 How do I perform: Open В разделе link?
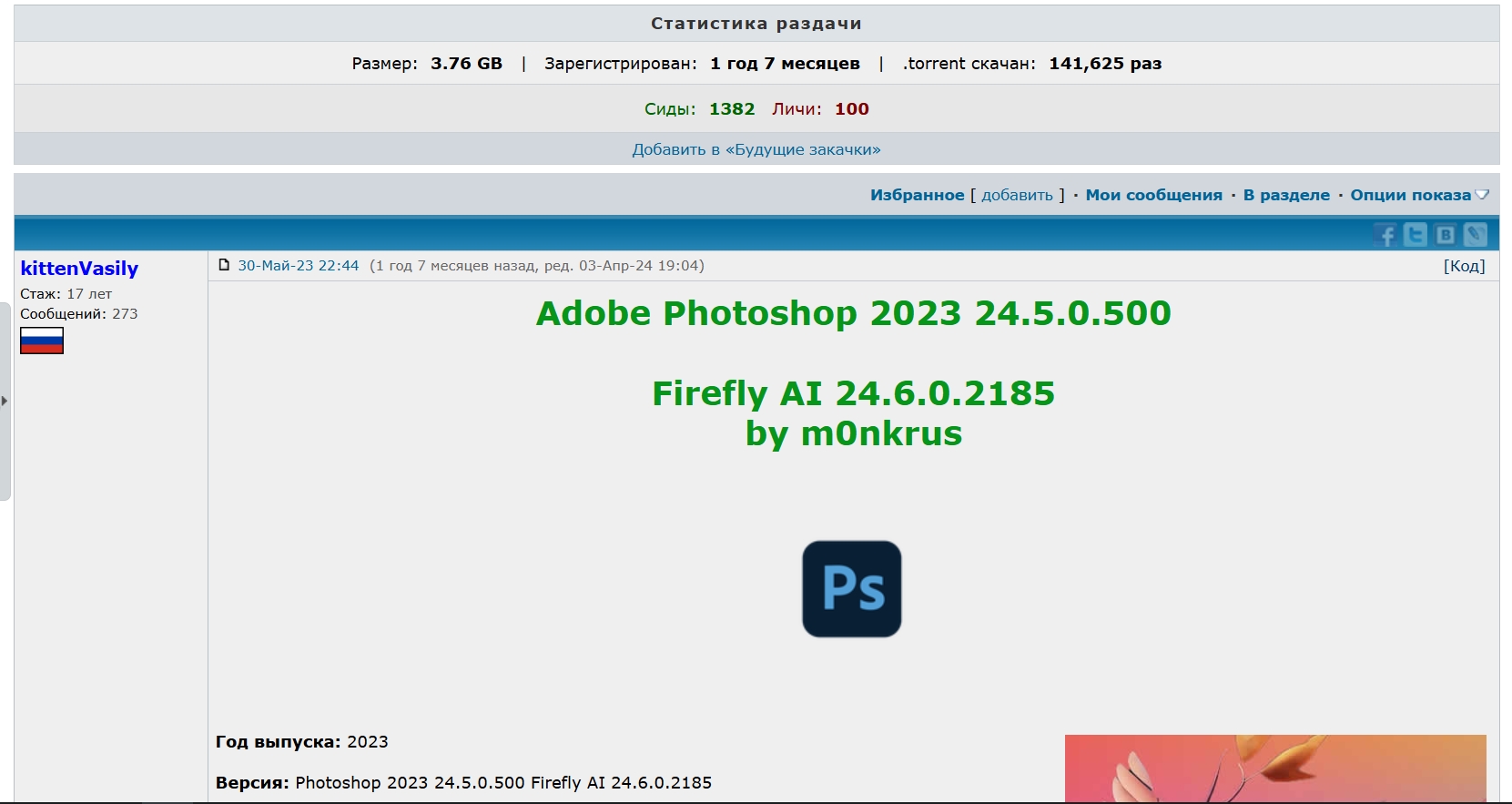pyautogui.click(x=1286, y=195)
